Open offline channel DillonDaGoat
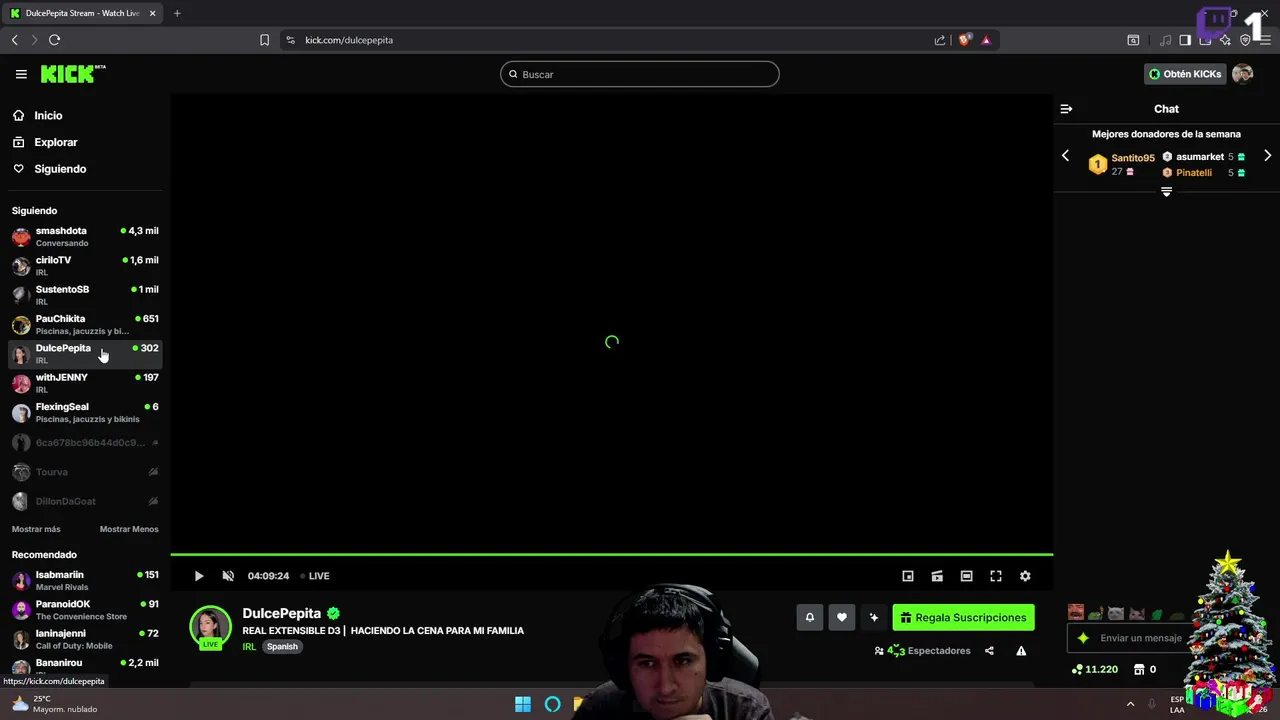This screenshot has width=1280, height=720. point(85,501)
